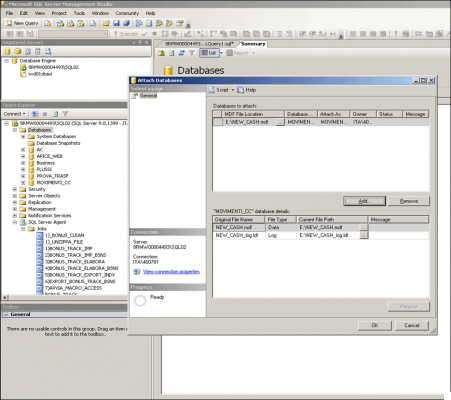
Task: Collapse the SQL02 server root node
Action: tap(6, 123)
